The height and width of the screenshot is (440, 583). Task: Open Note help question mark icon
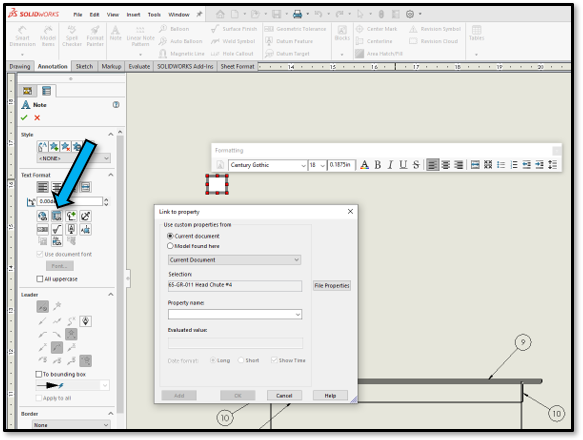coord(116,105)
